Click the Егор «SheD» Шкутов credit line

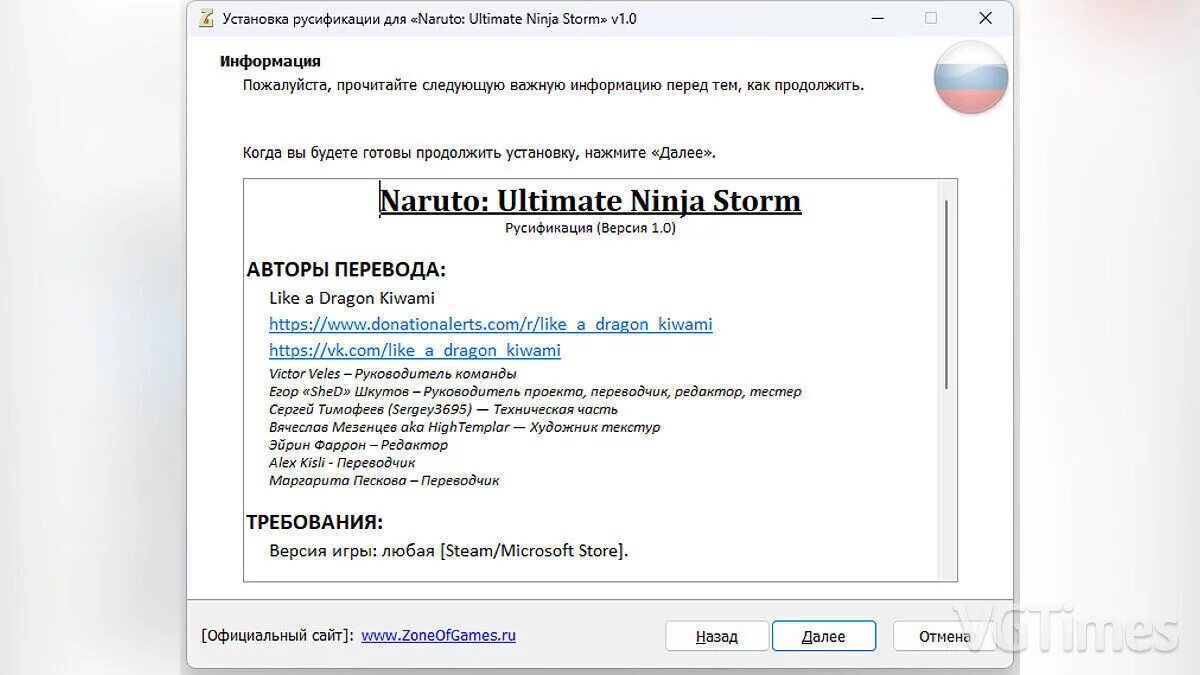click(535, 391)
